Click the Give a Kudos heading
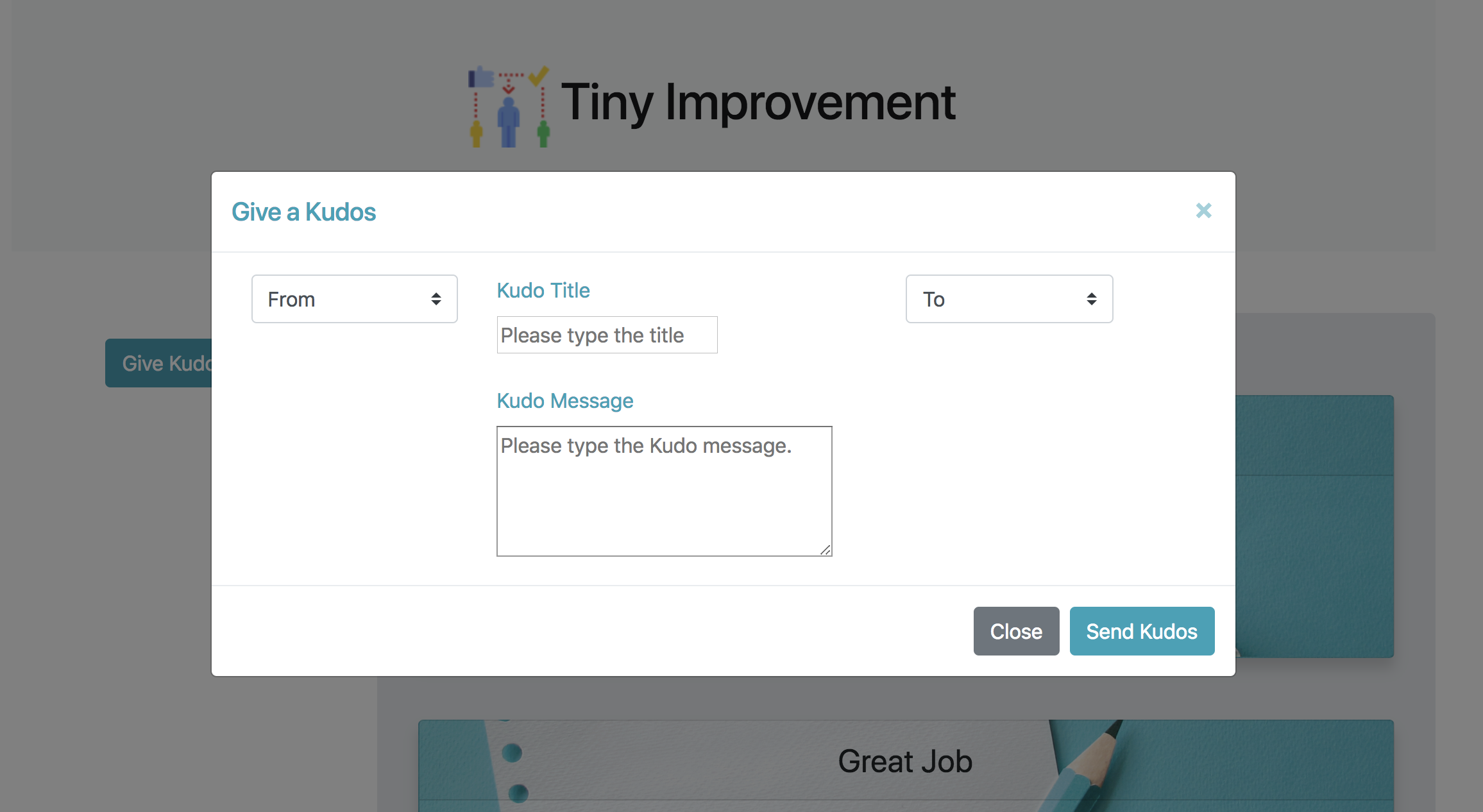The image size is (1483, 812). (303, 212)
